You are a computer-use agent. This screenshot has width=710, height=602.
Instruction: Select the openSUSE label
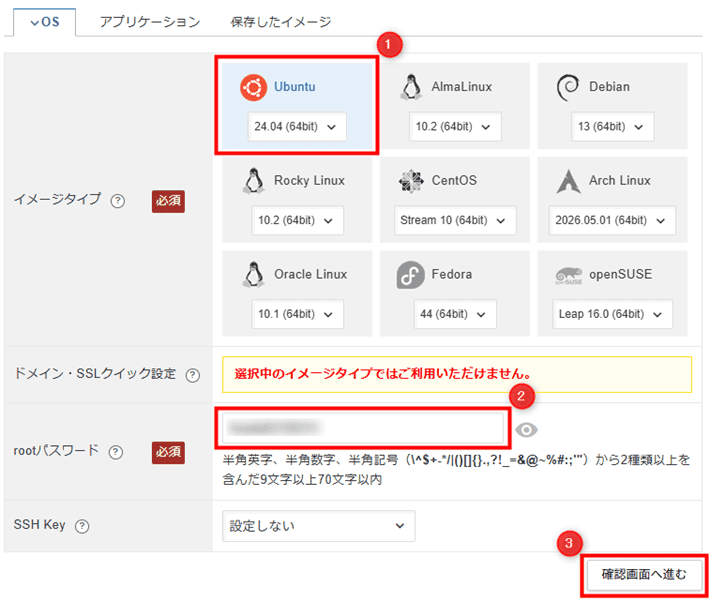620,274
